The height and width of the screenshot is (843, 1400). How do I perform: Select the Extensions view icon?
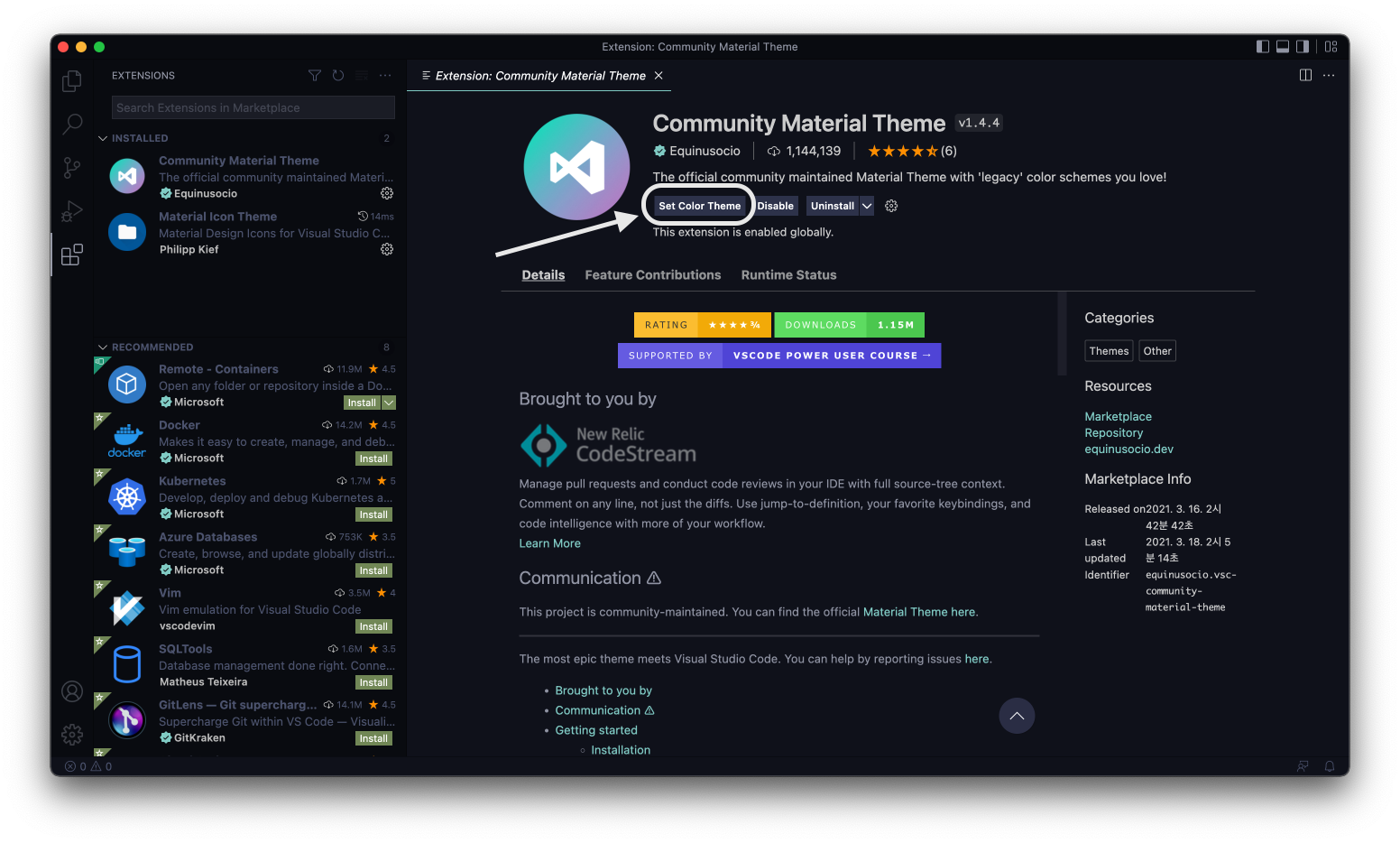(x=72, y=255)
